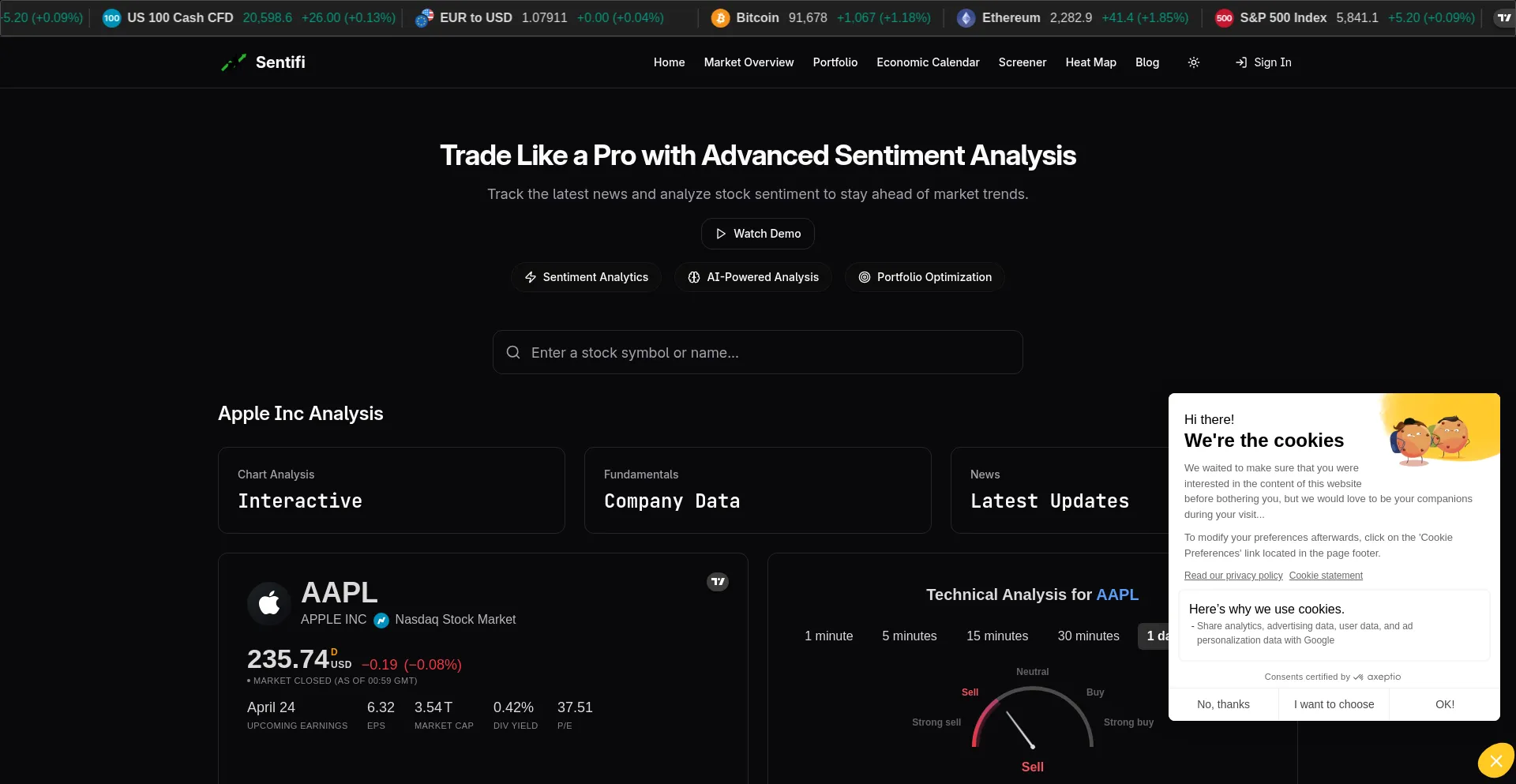Click the 3.54T market cap value
Image resolution: width=1516 pixels, height=784 pixels.
(x=433, y=707)
